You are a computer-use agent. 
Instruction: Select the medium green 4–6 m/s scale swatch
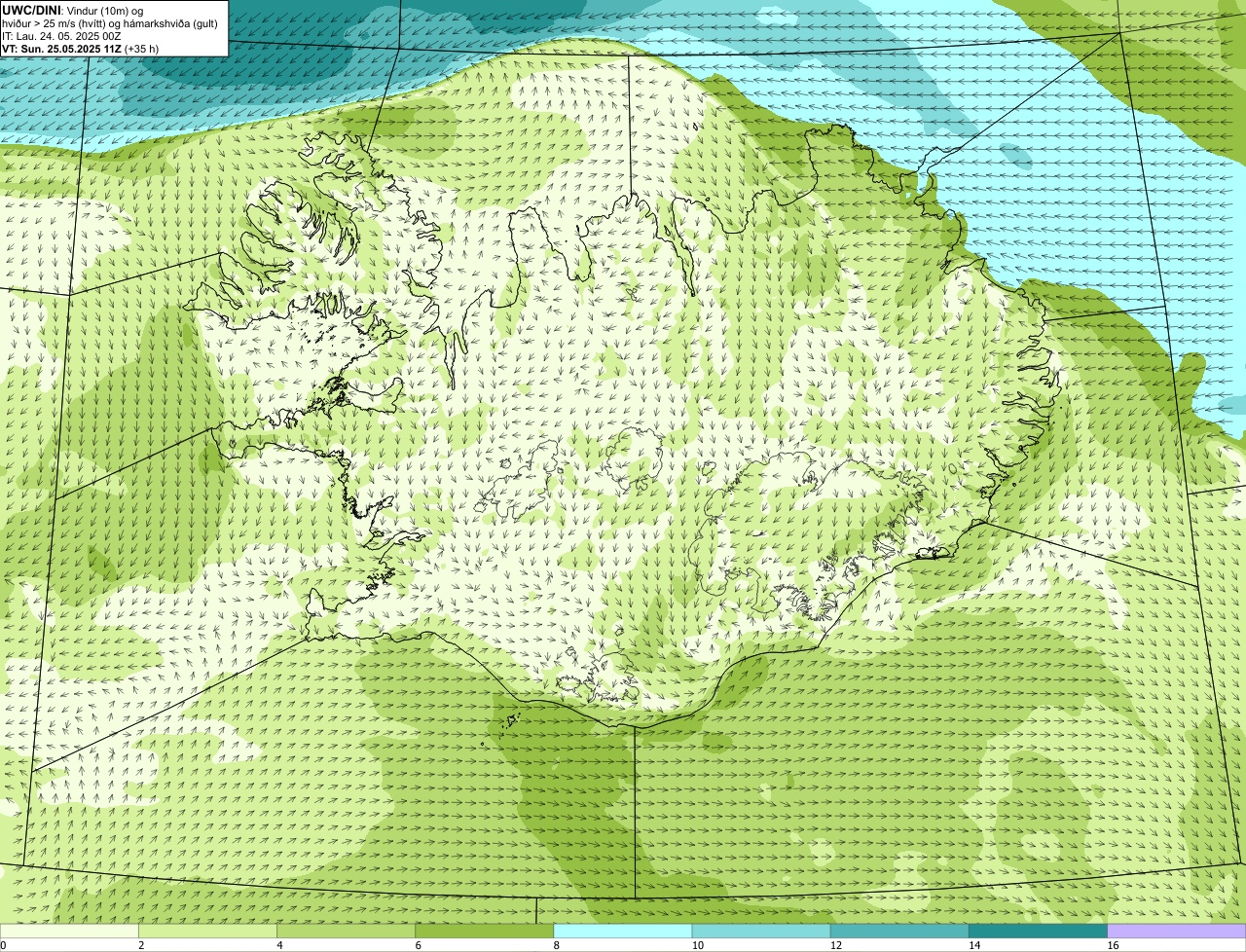[x=346, y=932]
